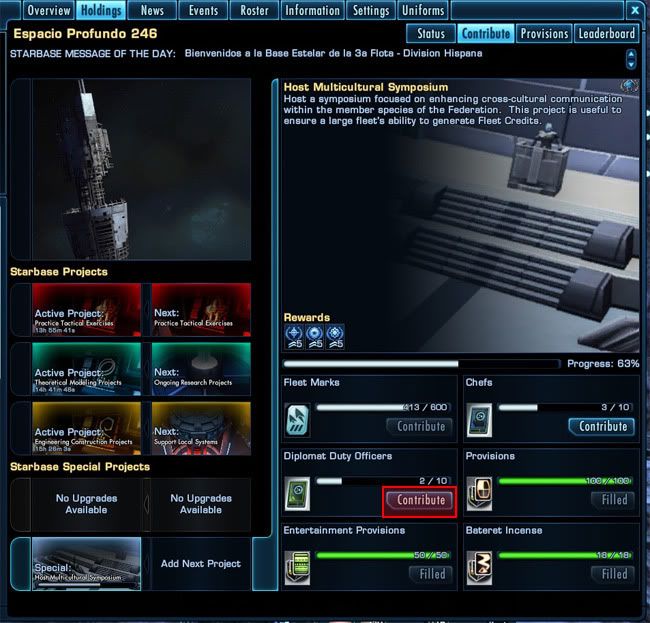Click the Chefs duty officer card icon
Screen dimensions: 650x623
[479, 420]
